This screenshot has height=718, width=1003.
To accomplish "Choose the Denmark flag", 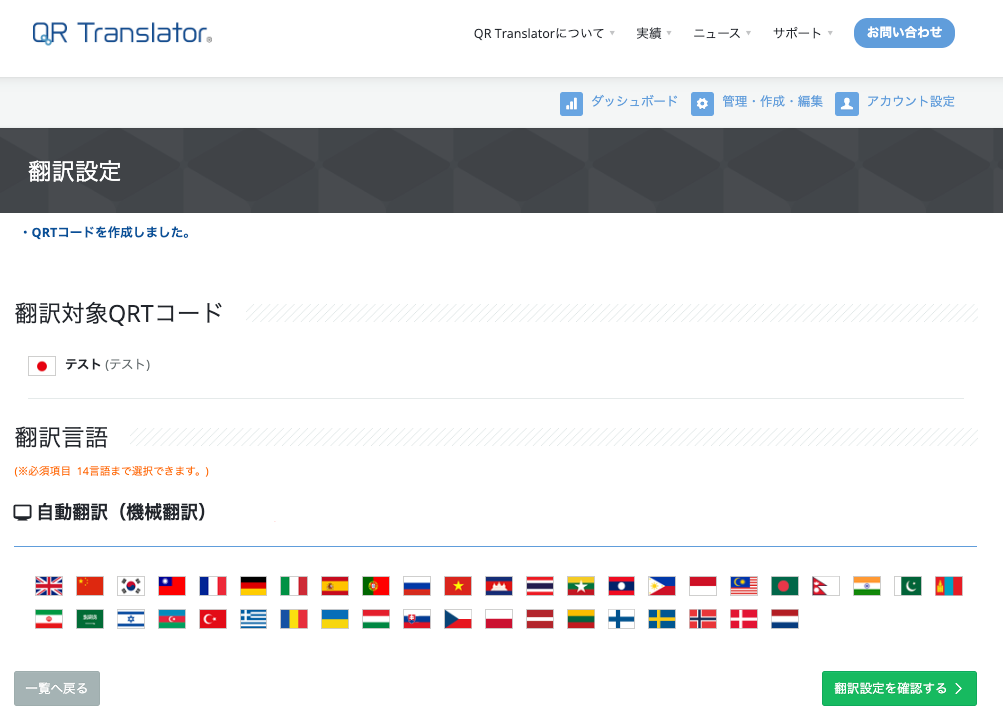I will click(x=744, y=619).
